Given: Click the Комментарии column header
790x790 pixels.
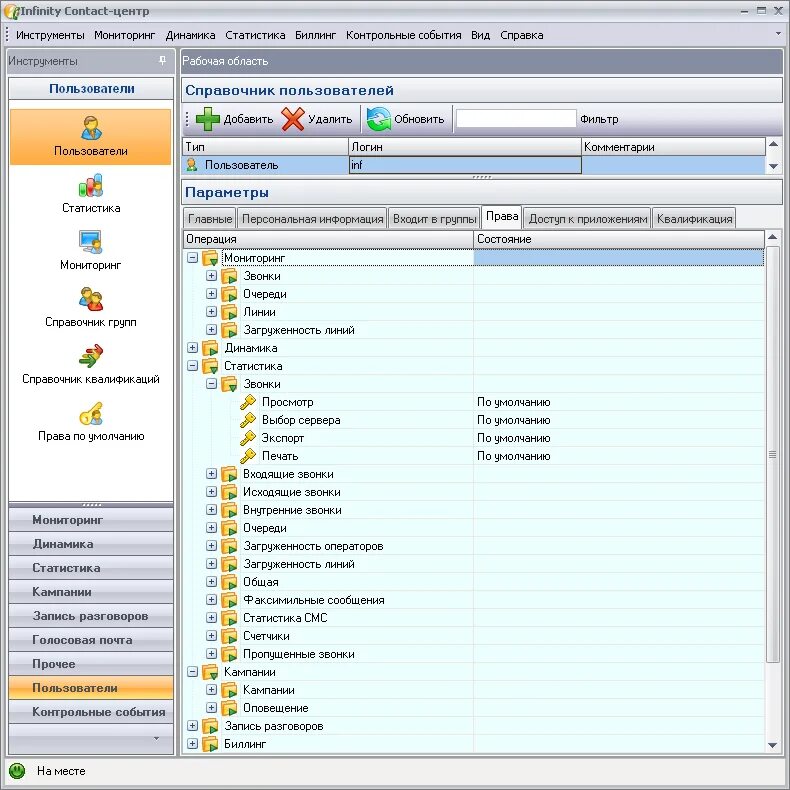Looking at the screenshot, I should click(674, 147).
